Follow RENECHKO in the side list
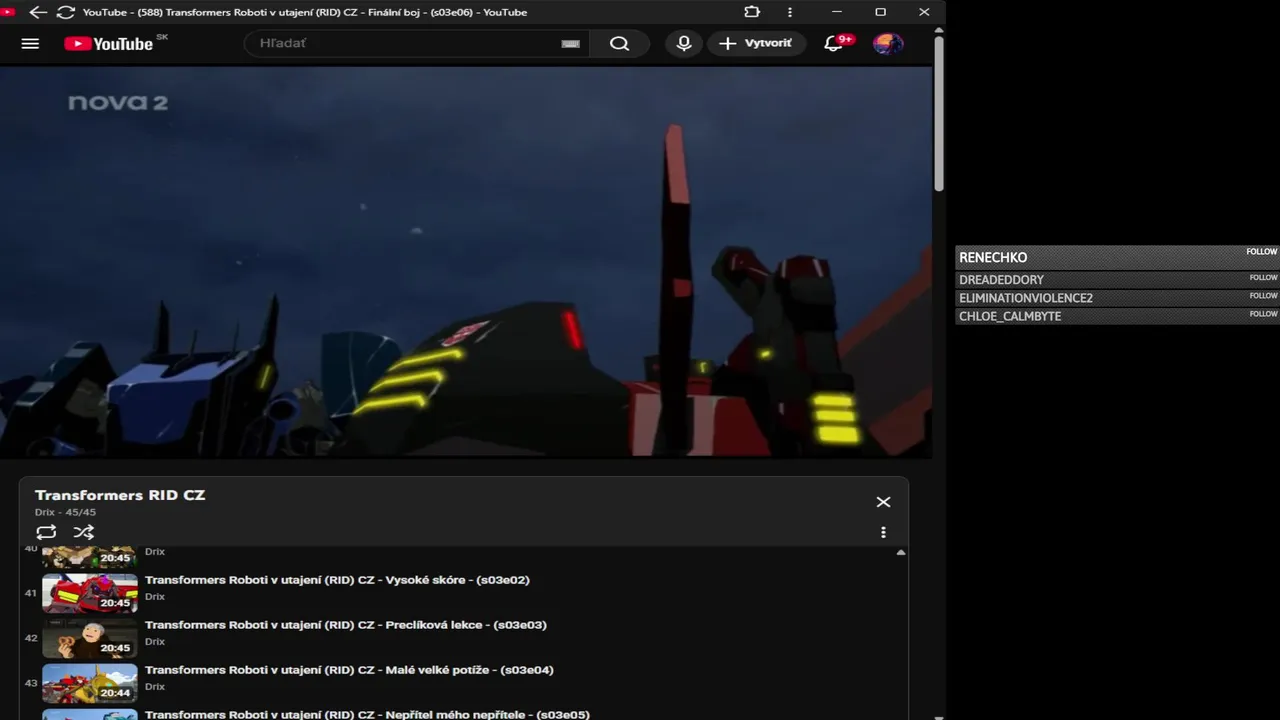1280x720 pixels. pos(1262,252)
